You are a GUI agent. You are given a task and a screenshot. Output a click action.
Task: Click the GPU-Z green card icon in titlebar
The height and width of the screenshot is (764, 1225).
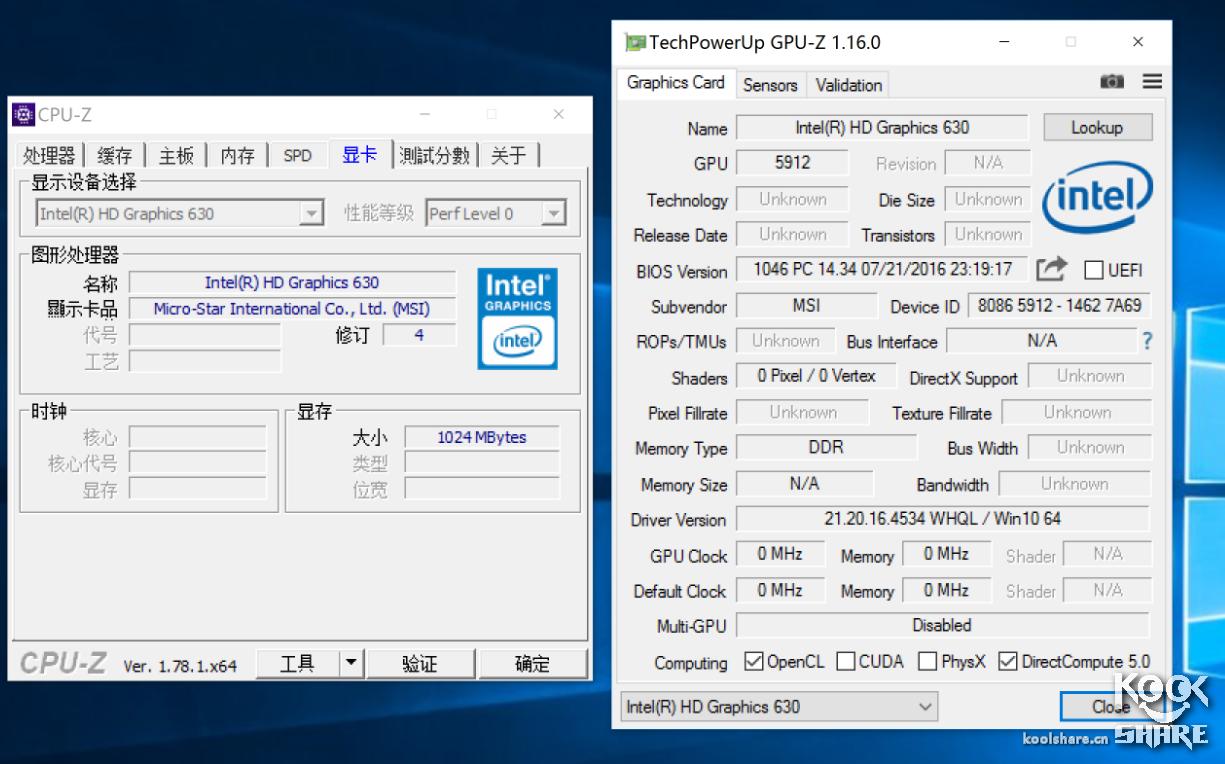[634, 41]
